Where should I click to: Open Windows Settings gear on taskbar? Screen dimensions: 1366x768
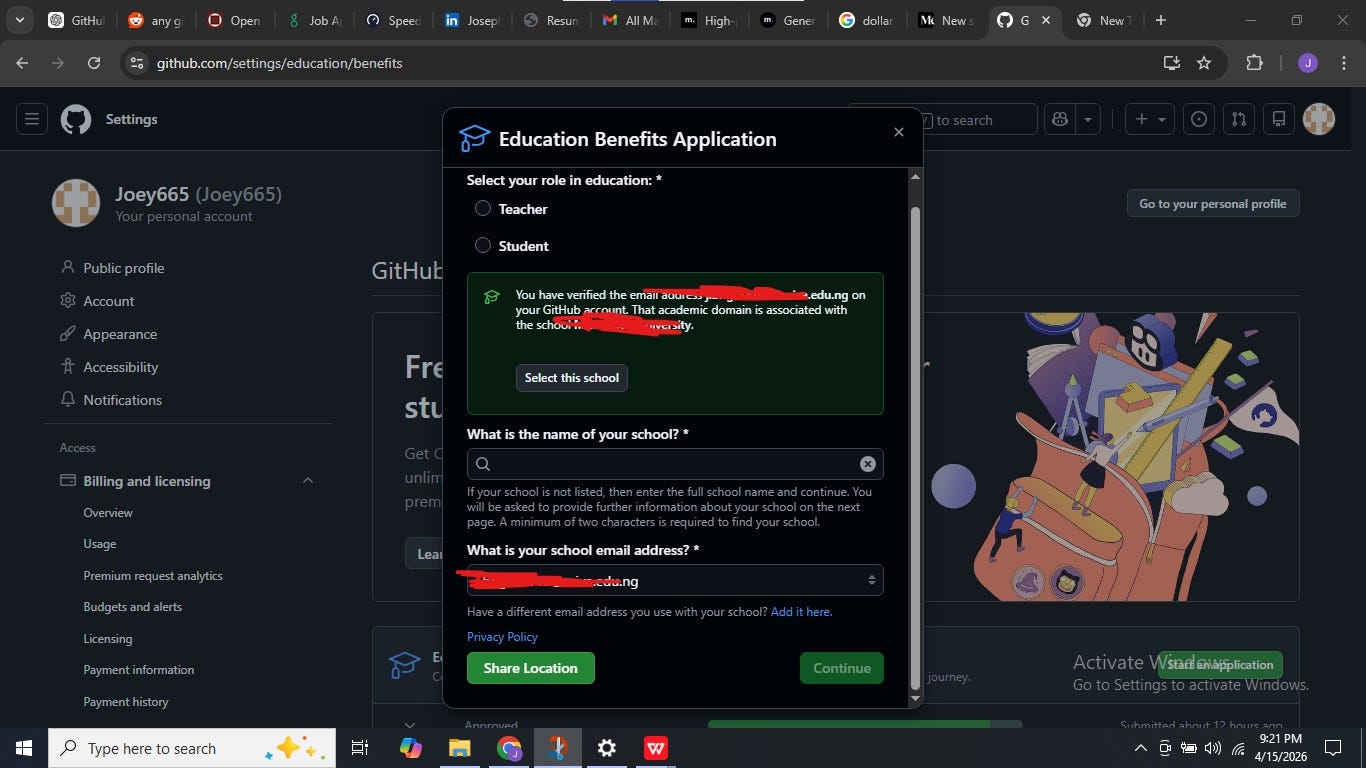606,748
